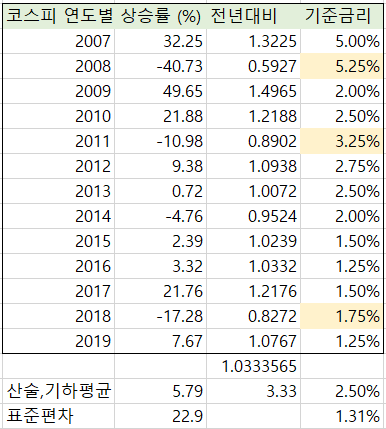This screenshot has width=386, height=429.
Task: Click the 1.0239 ratio cell
Action: coord(253,241)
